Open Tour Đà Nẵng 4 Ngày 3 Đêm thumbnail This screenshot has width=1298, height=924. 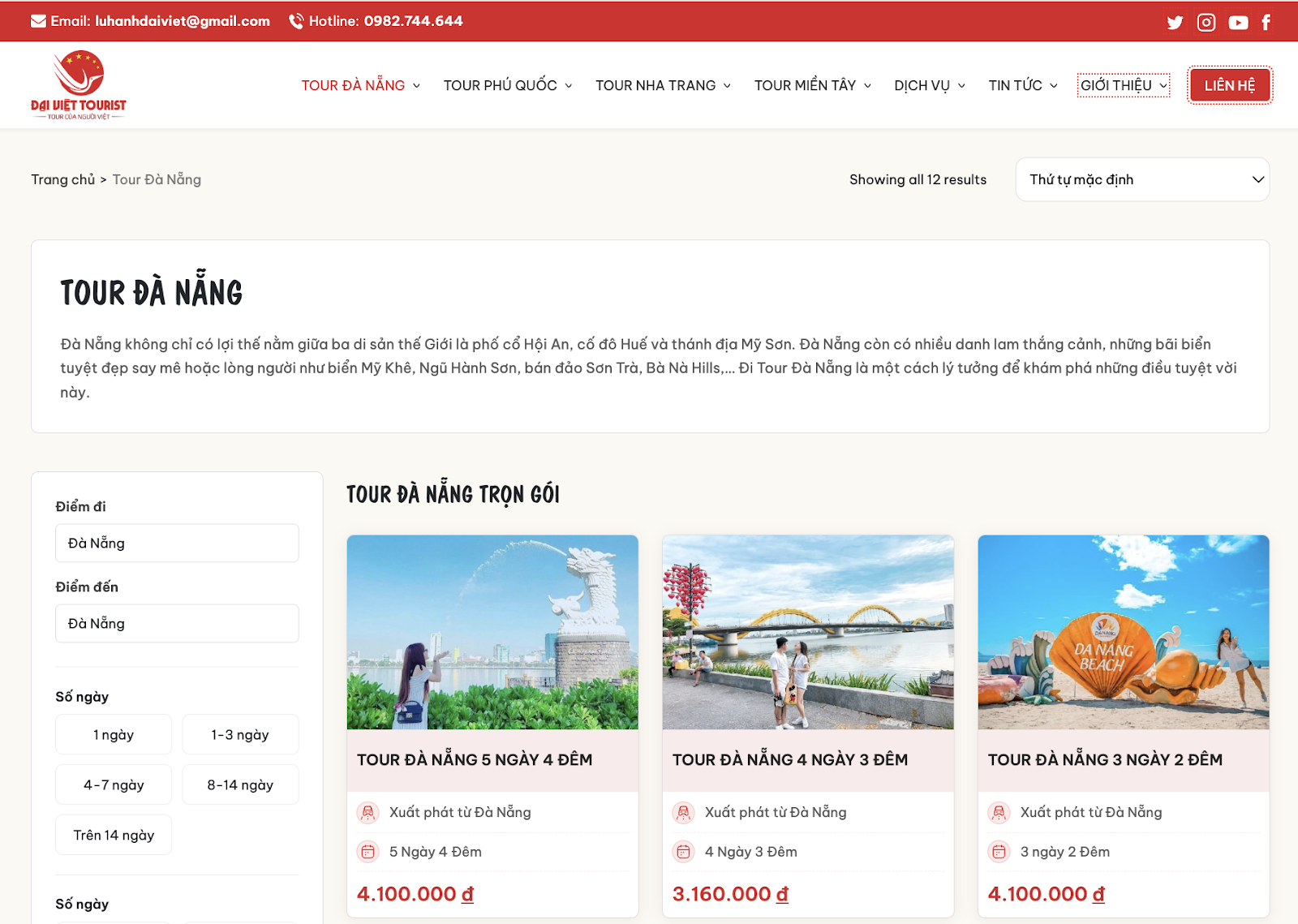[x=808, y=632]
